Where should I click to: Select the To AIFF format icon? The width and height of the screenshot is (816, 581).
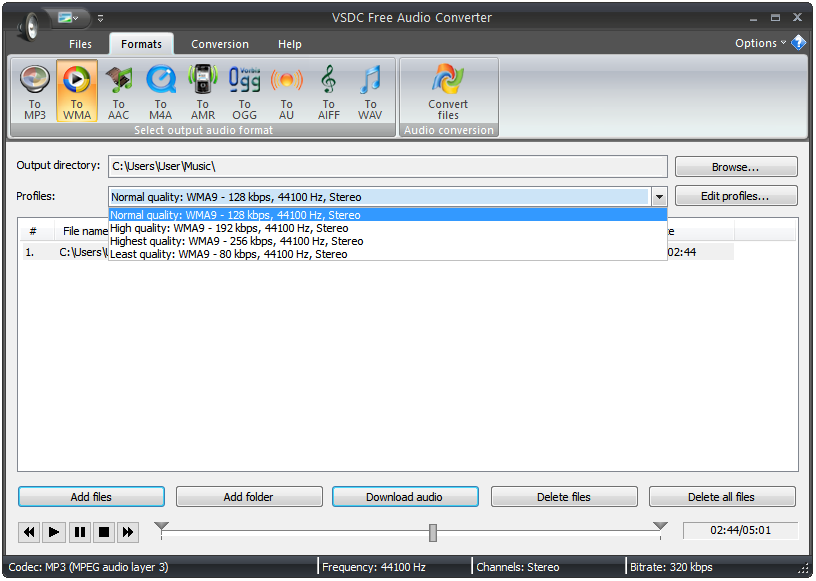(x=328, y=92)
